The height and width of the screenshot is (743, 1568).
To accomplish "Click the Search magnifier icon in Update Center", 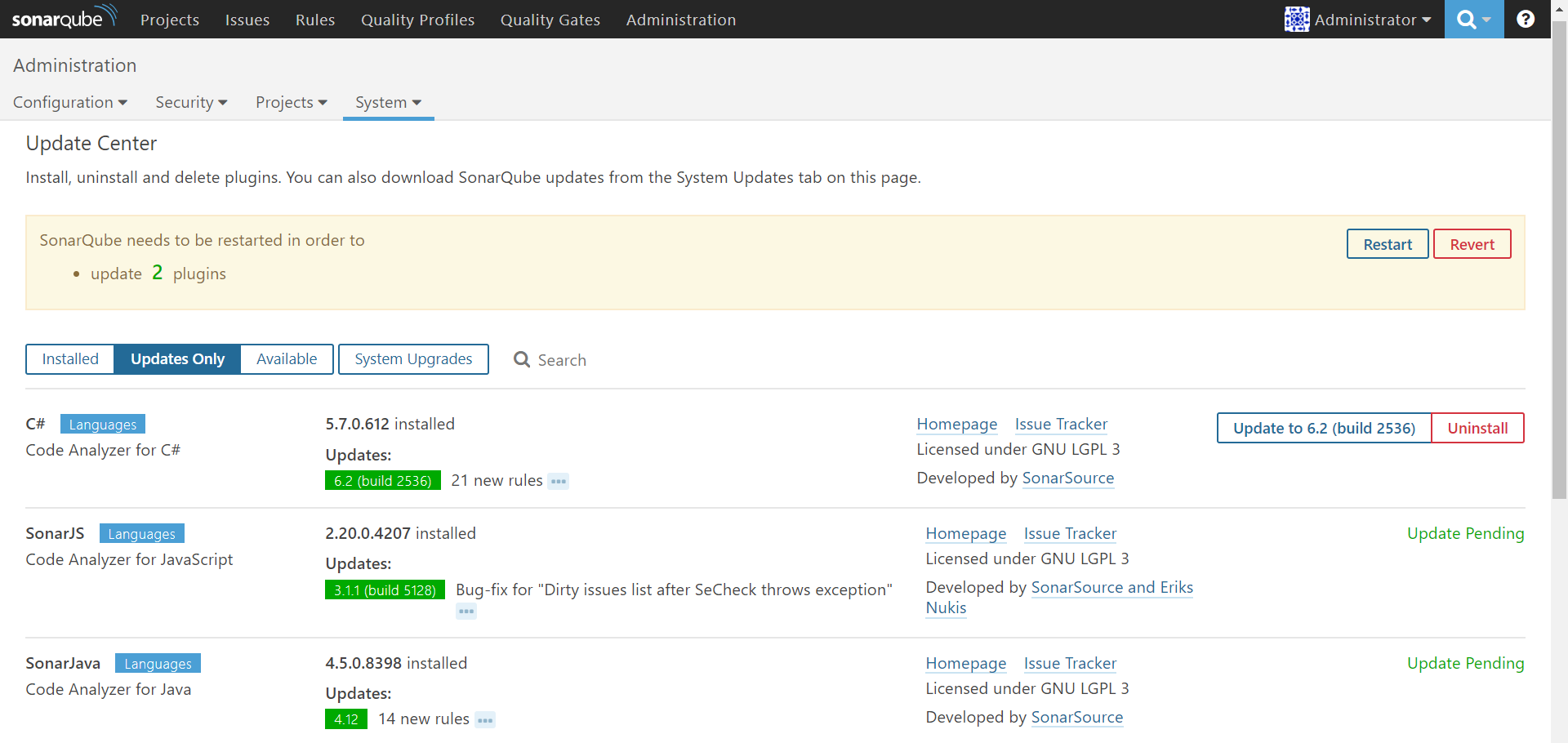I will [x=521, y=359].
